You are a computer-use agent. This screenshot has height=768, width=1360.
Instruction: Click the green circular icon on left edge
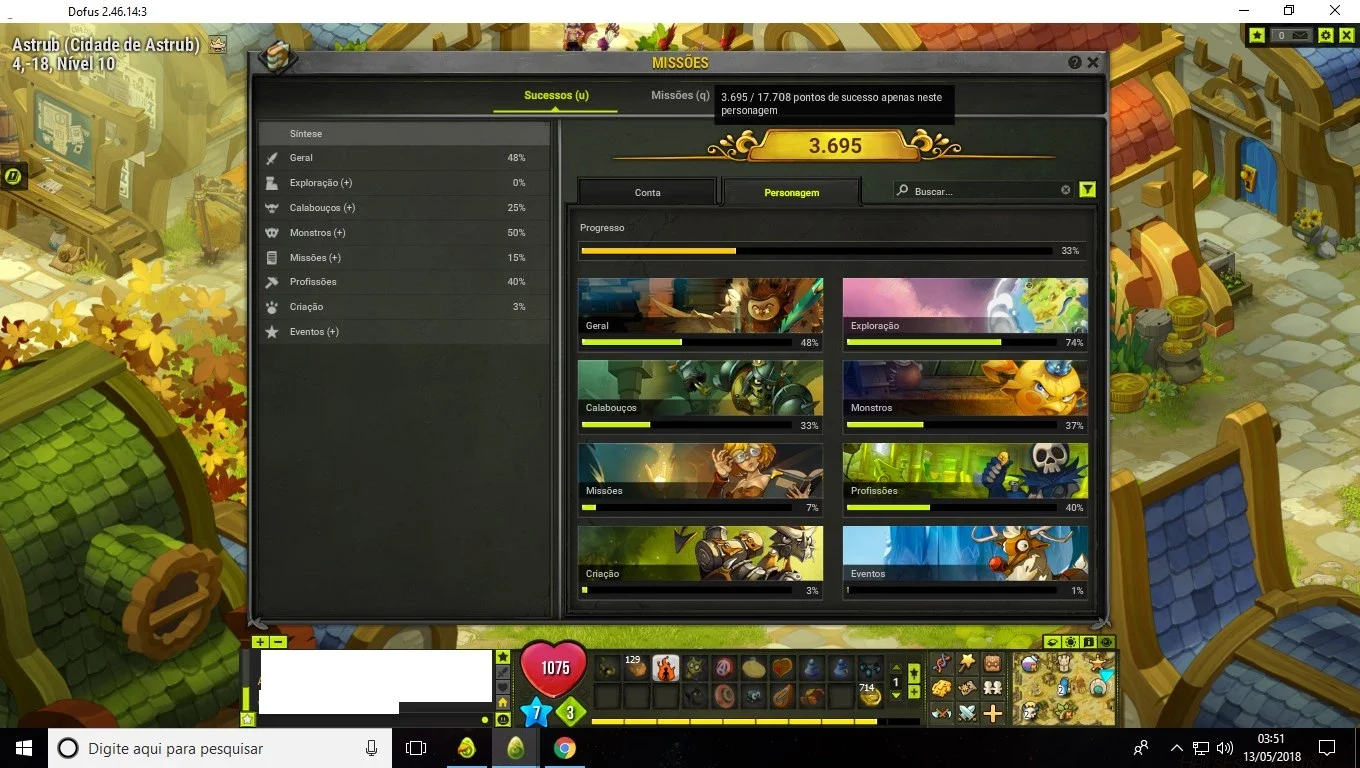(13, 176)
